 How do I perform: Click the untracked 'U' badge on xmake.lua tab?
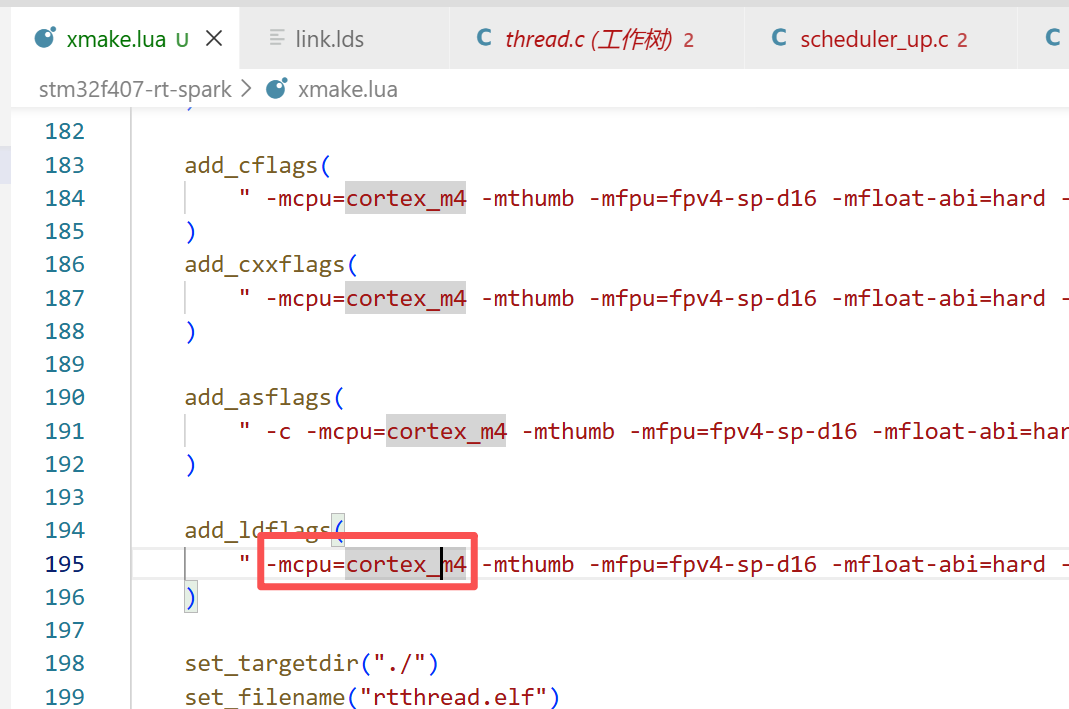tap(182, 40)
